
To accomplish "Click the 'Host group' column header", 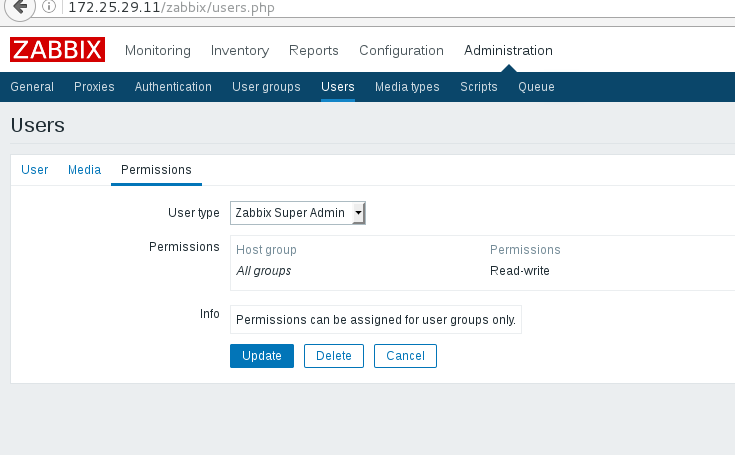I will pyautogui.click(x=266, y=250).
